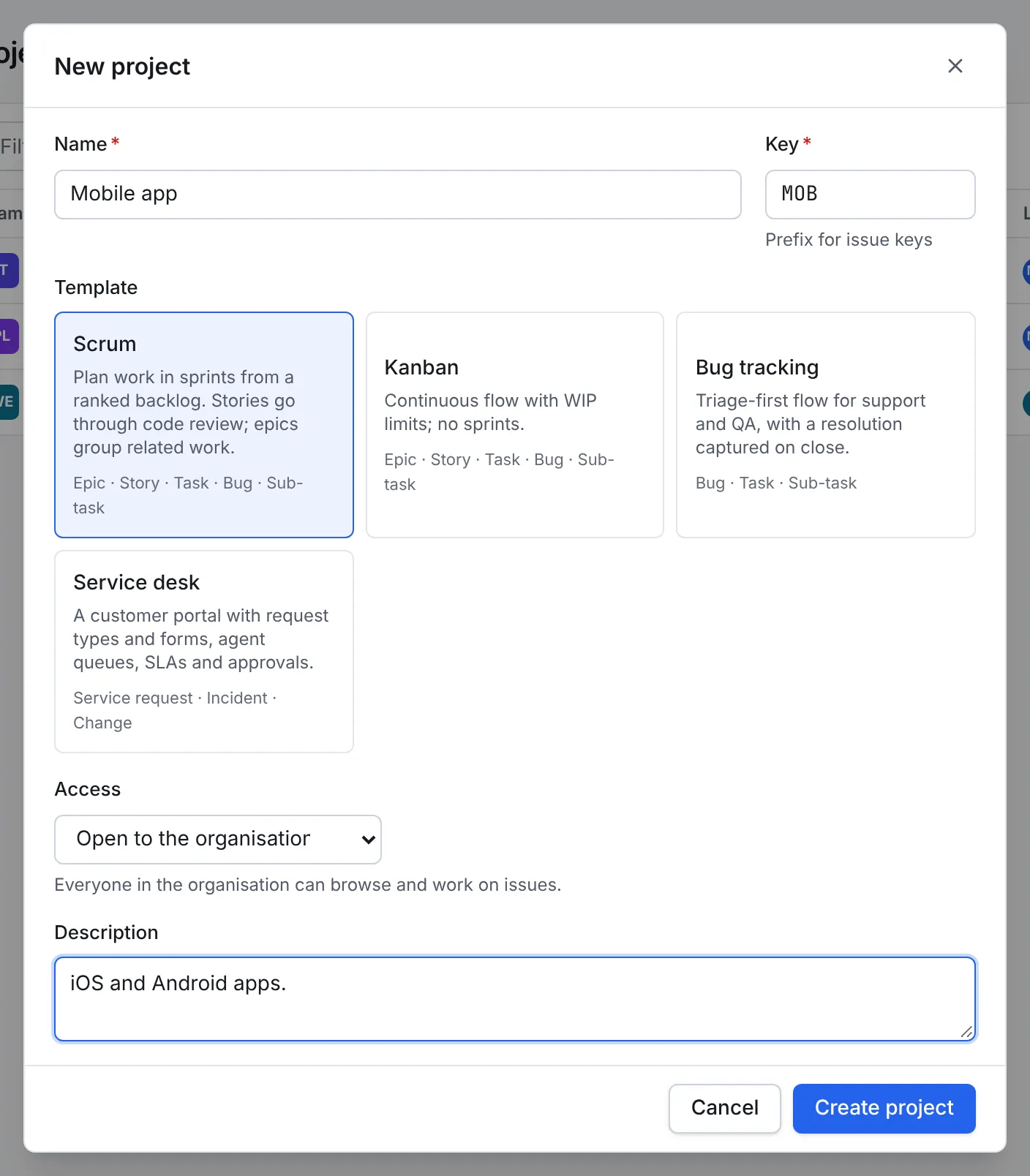Screen dimensions: 1030x1176
Task: Click the Description text area
Action: [515, 999]
